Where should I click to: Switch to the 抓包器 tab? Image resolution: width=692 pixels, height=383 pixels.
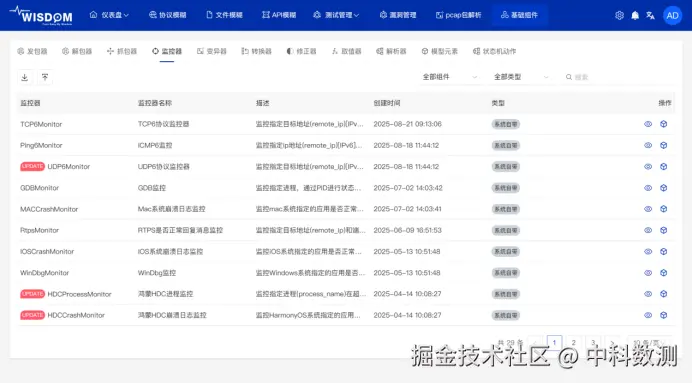122,51
